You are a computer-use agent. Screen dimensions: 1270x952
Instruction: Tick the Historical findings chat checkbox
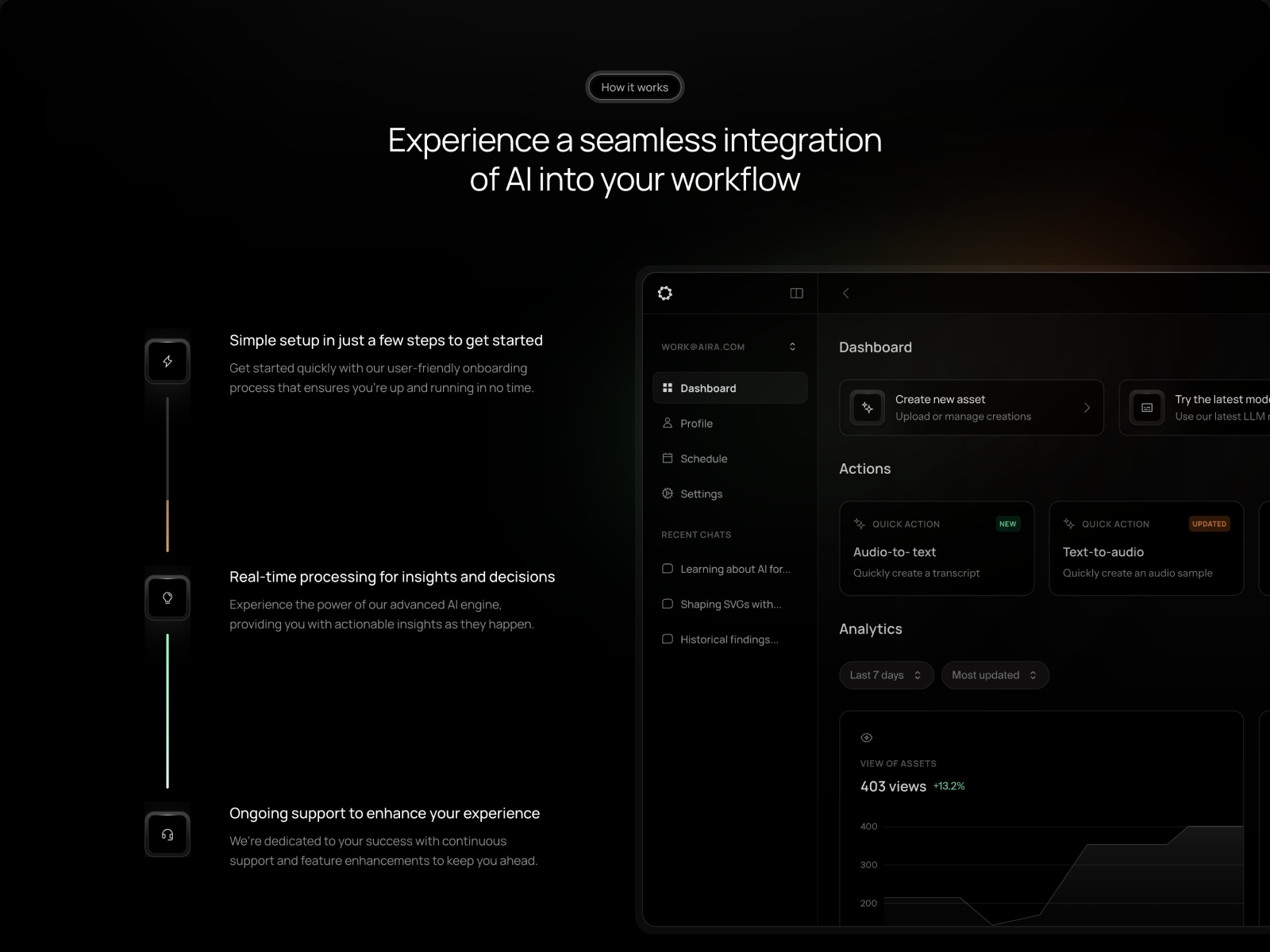(x=668, y=639)
